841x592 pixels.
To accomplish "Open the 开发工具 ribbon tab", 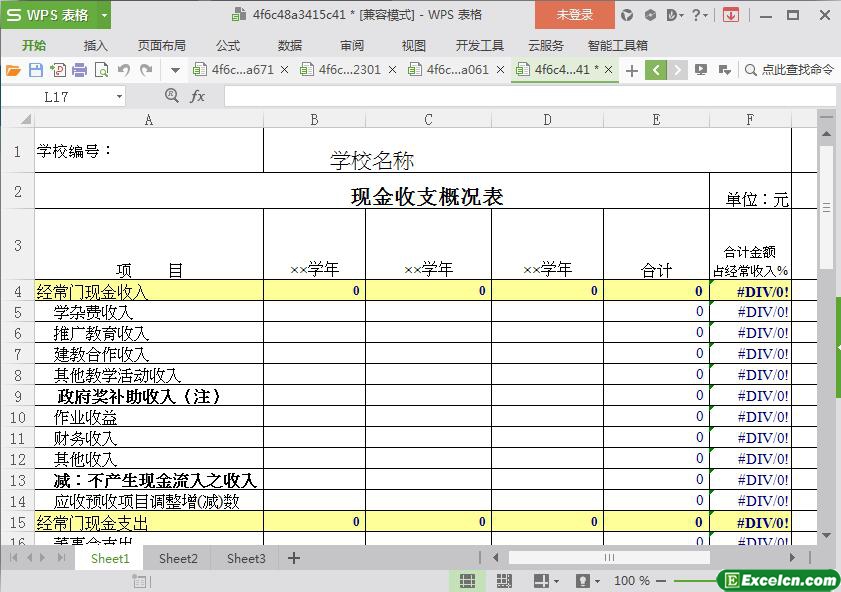I will tap(479, 46).
